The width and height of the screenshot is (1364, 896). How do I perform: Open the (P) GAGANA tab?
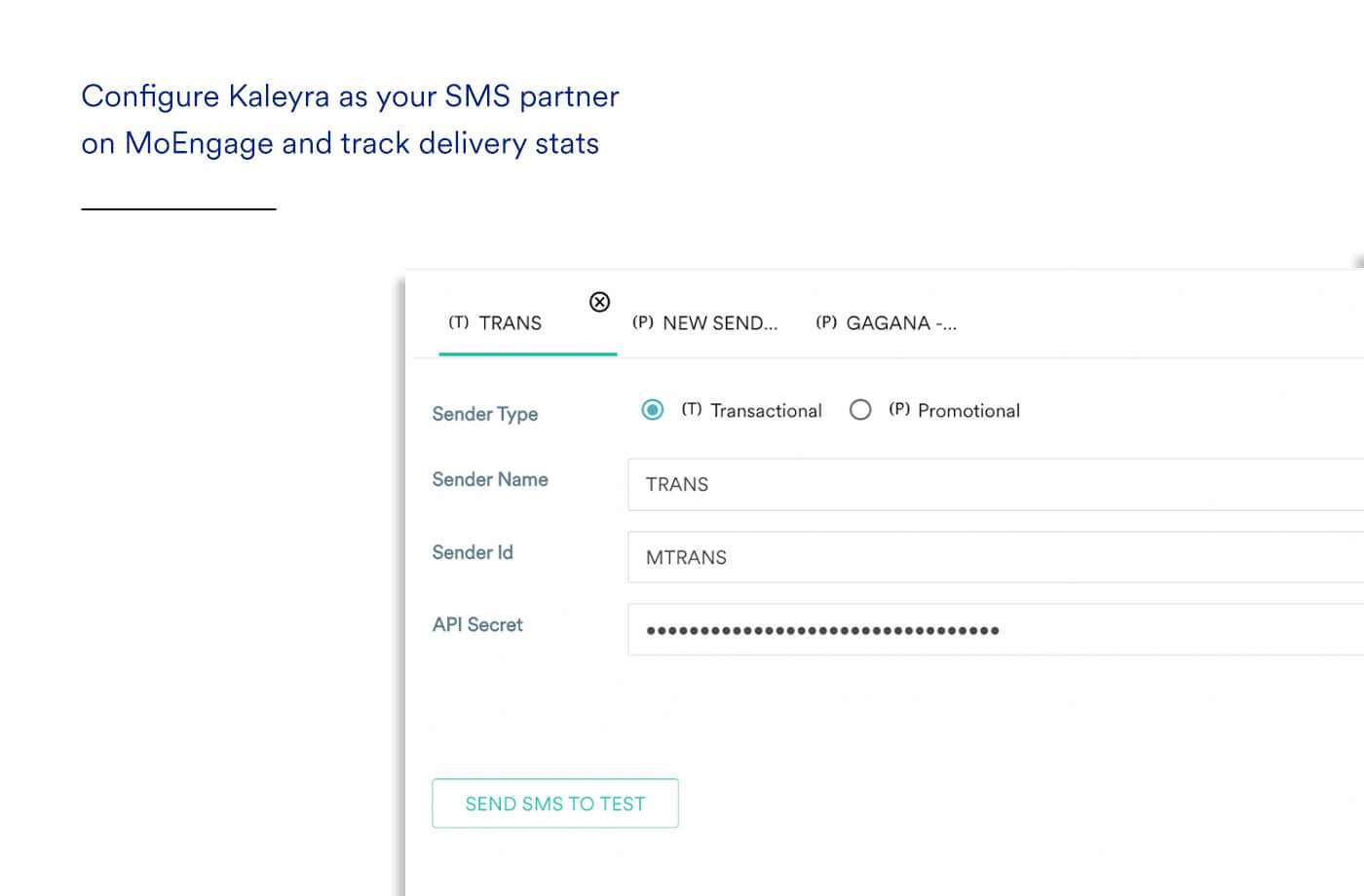point(887,323)
